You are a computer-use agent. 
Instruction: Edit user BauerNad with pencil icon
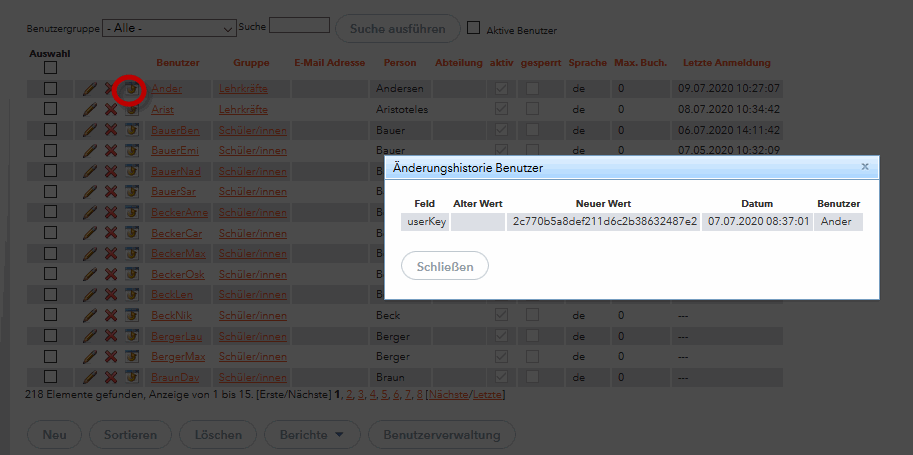[89, 171]
